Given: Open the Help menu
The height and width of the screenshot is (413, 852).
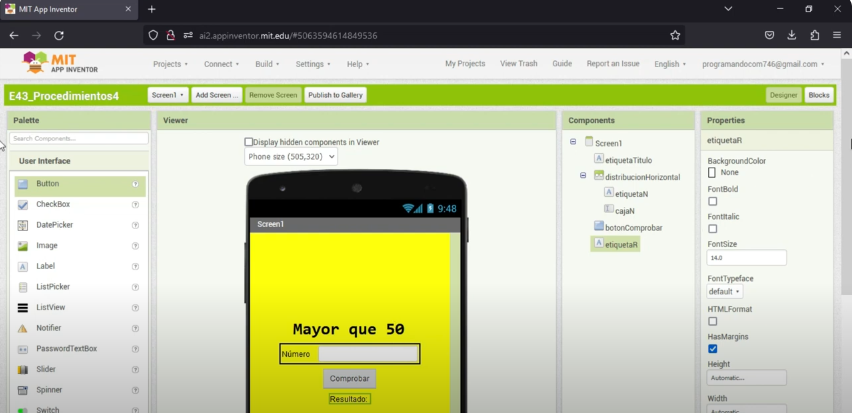Looking at the screenshot, I should [358, 64].
